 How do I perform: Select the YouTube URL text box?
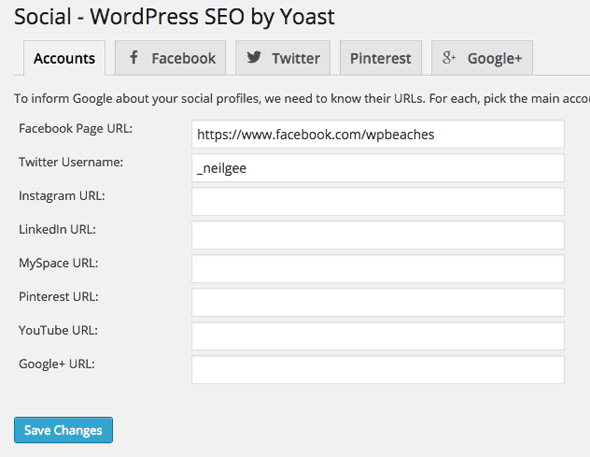point(378,336)
